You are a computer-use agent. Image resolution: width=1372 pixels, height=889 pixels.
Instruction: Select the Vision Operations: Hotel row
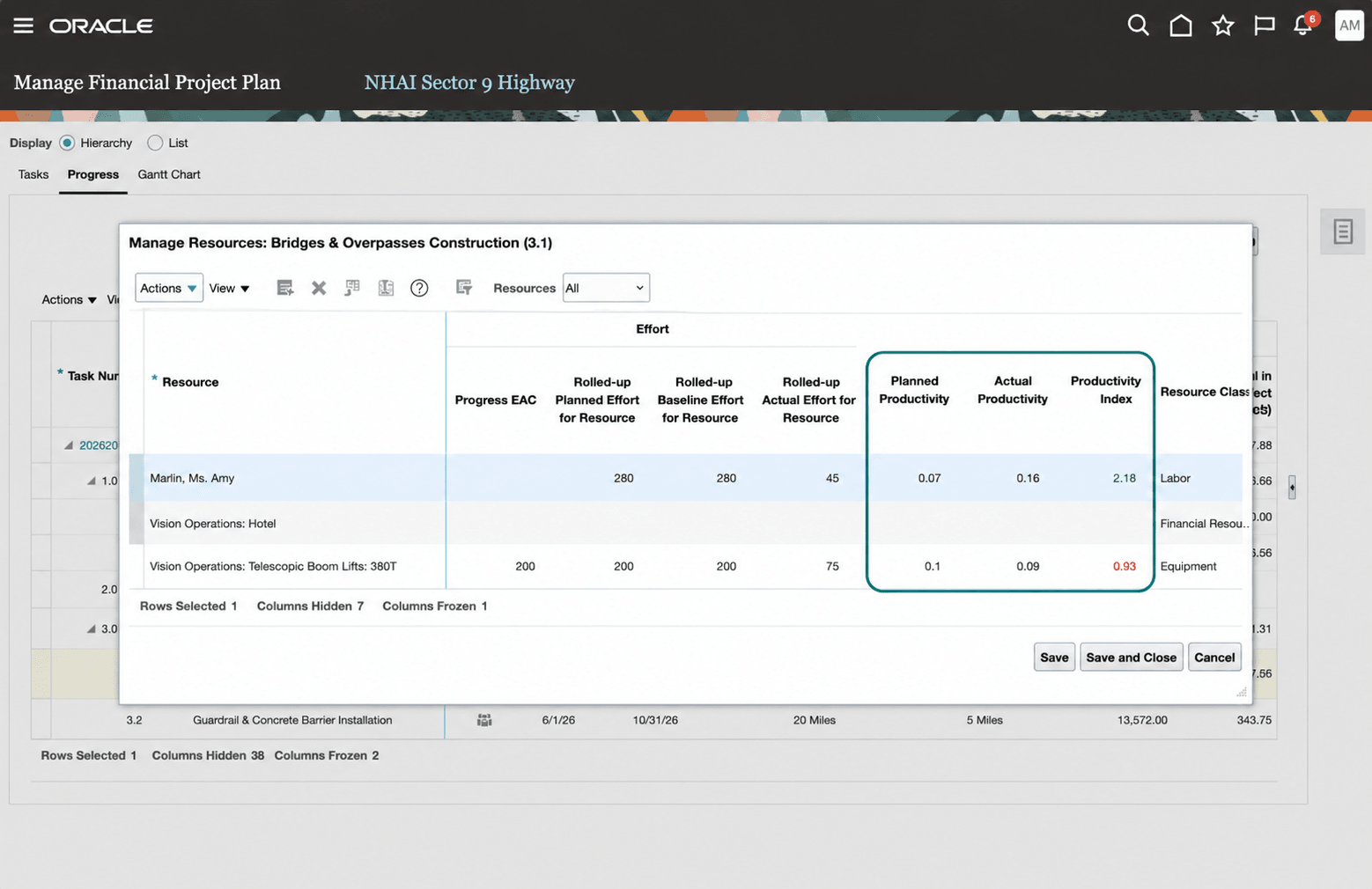pyautogui.click(x=685, y=523)
